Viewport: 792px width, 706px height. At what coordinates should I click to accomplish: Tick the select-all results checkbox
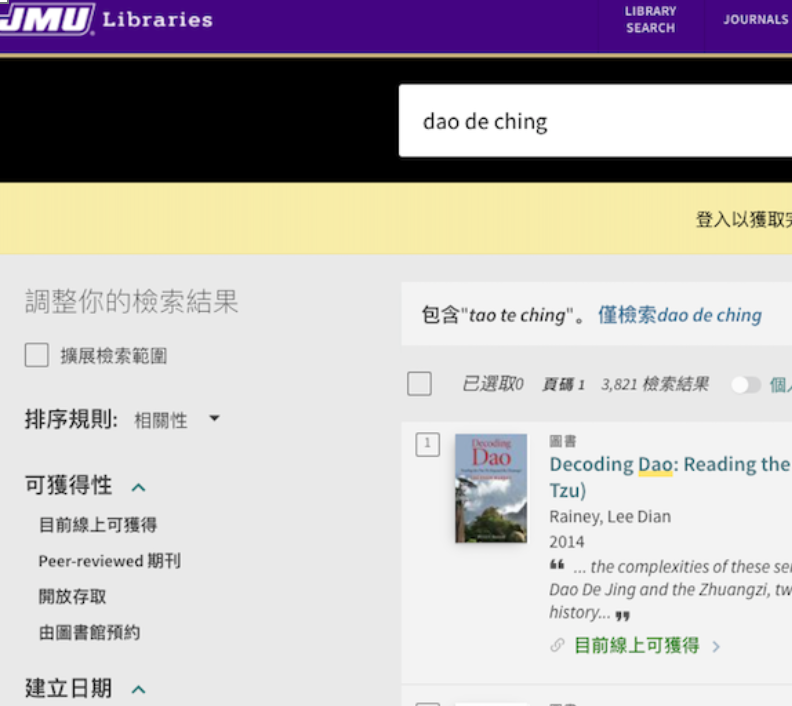(419, 384)
